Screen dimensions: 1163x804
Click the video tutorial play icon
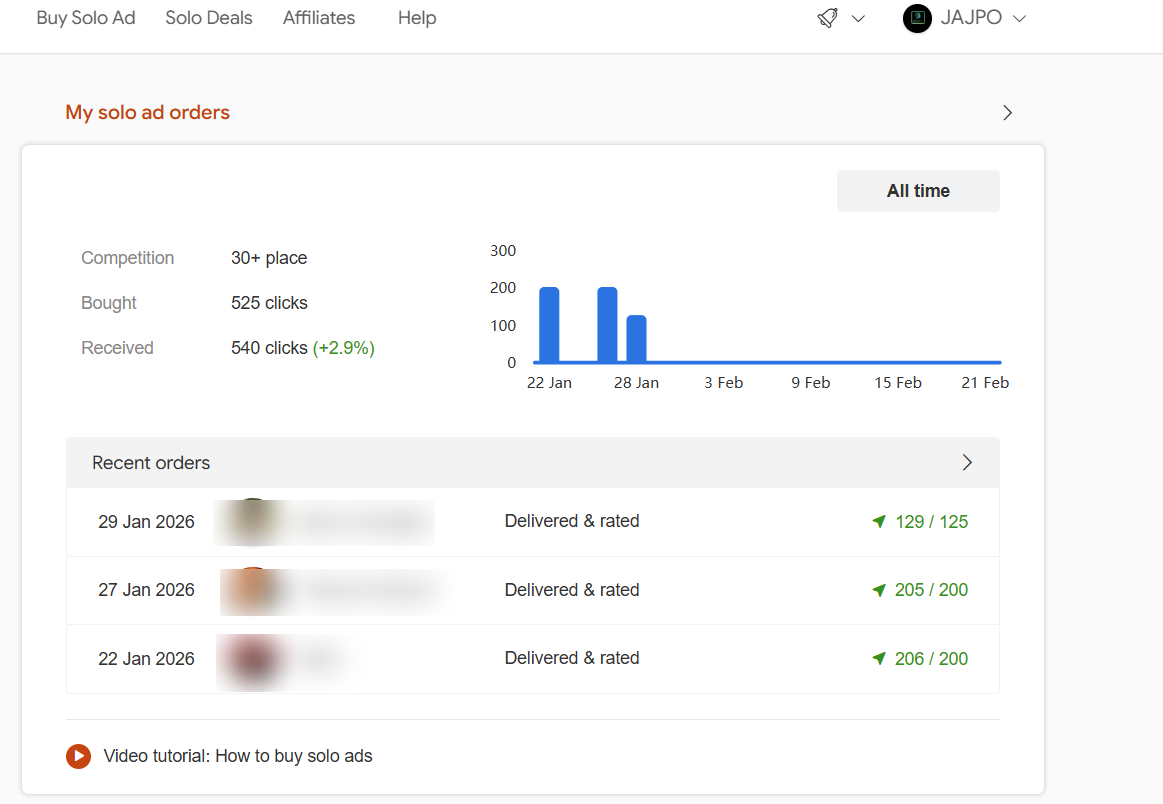click(x=79, y=756)
